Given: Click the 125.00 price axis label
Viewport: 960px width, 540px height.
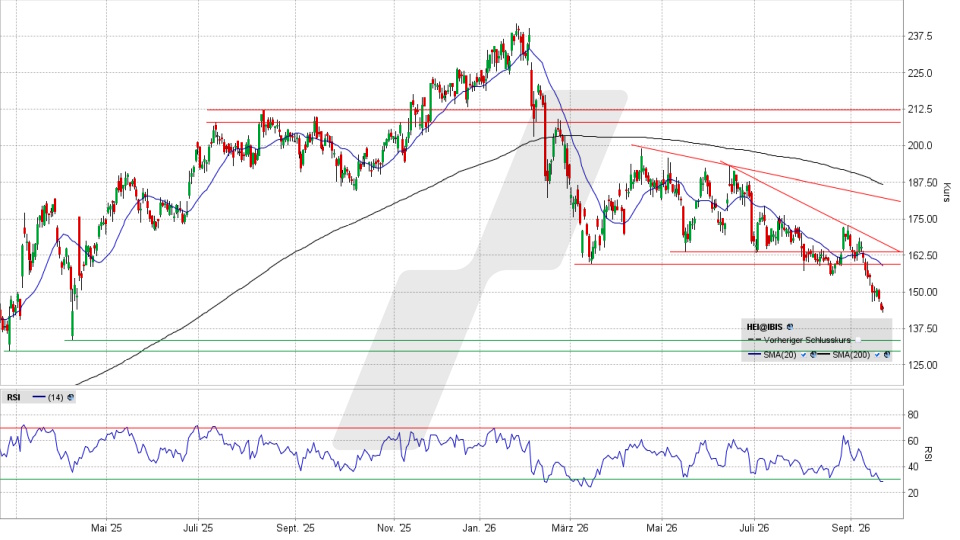Looking at the screenshot, I should coord(922,365).
